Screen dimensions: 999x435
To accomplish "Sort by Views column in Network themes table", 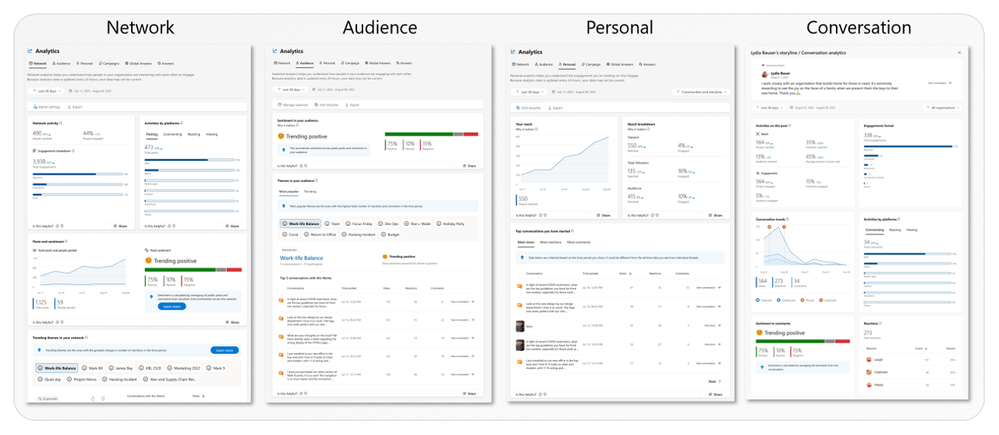I will [x=199, y=396].
